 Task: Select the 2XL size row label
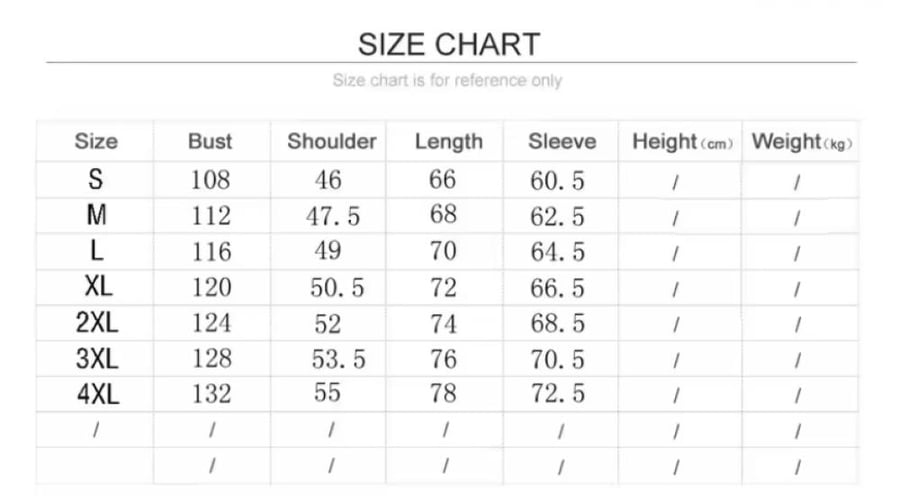(x=96, y=322)
